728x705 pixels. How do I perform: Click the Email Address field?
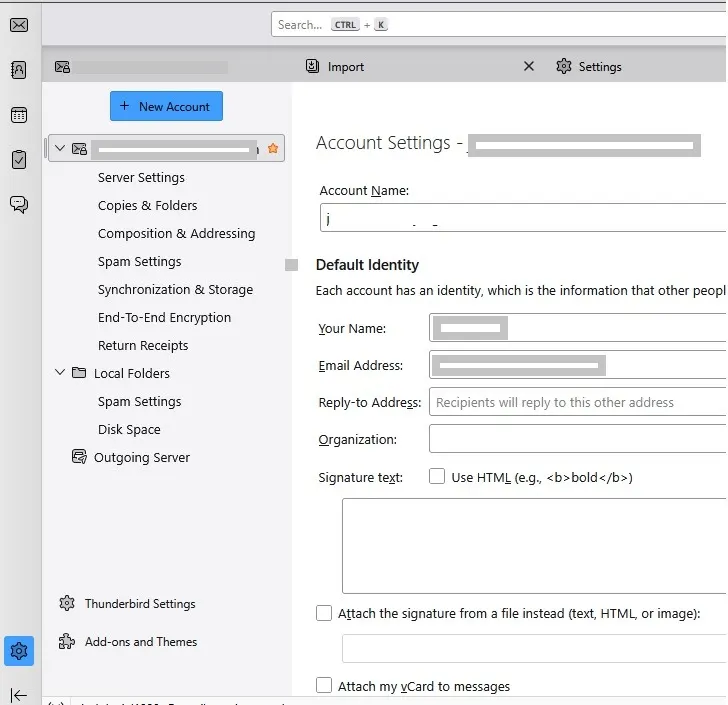[x=578, y=365]
